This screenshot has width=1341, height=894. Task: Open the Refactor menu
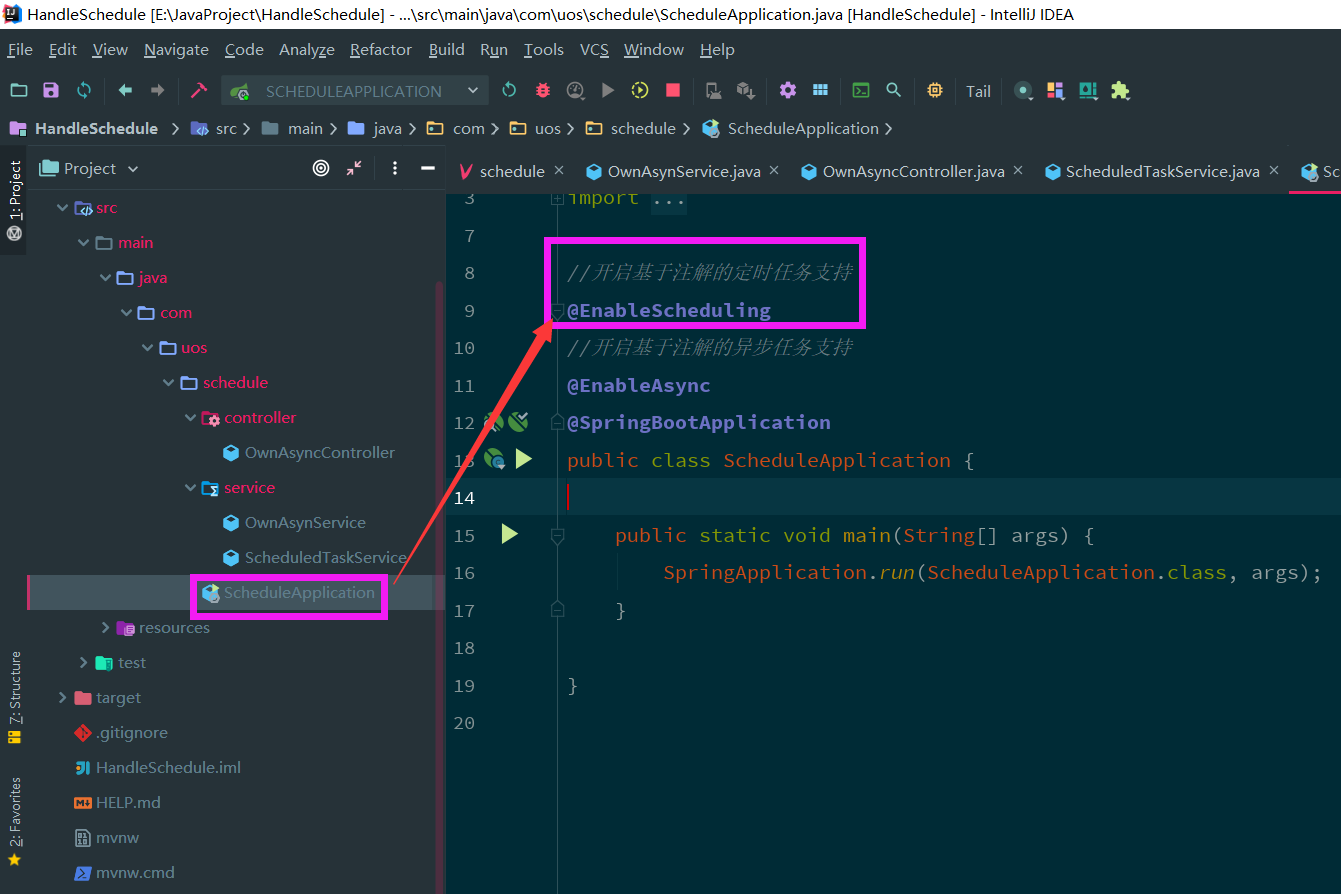380,49
